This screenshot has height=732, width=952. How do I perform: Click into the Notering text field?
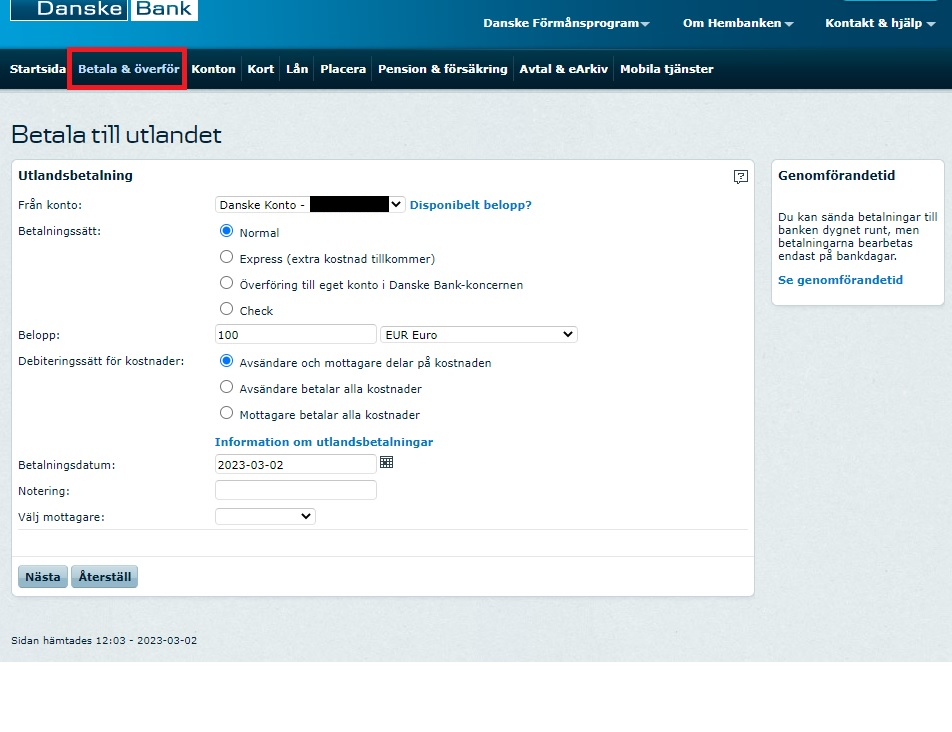[296, 490]
